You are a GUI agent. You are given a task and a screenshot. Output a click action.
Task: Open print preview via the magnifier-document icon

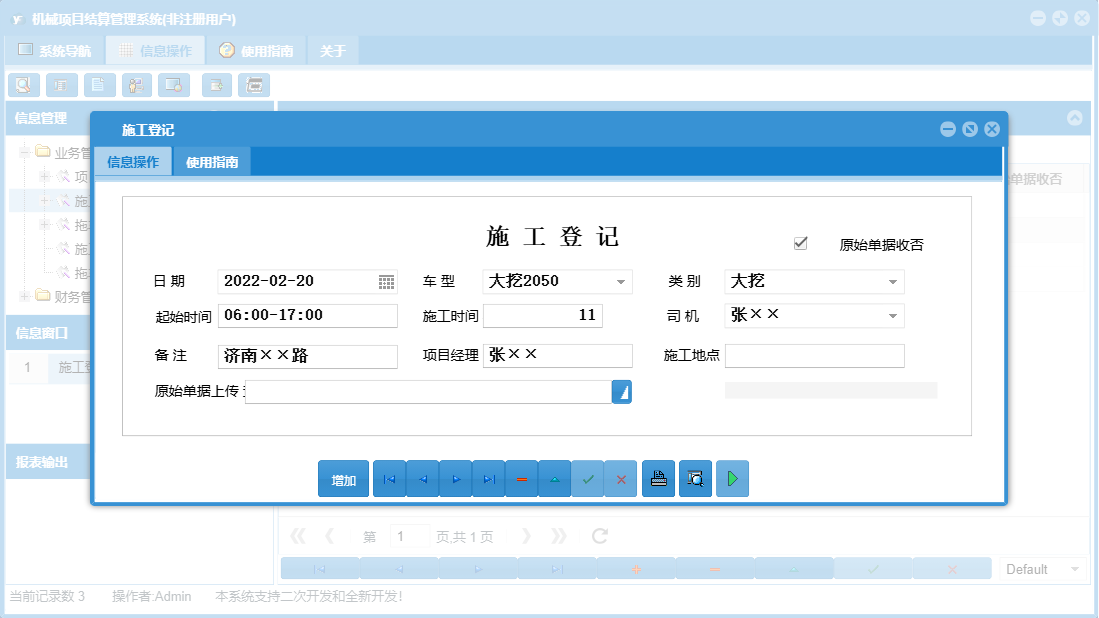tap(695, 478)
